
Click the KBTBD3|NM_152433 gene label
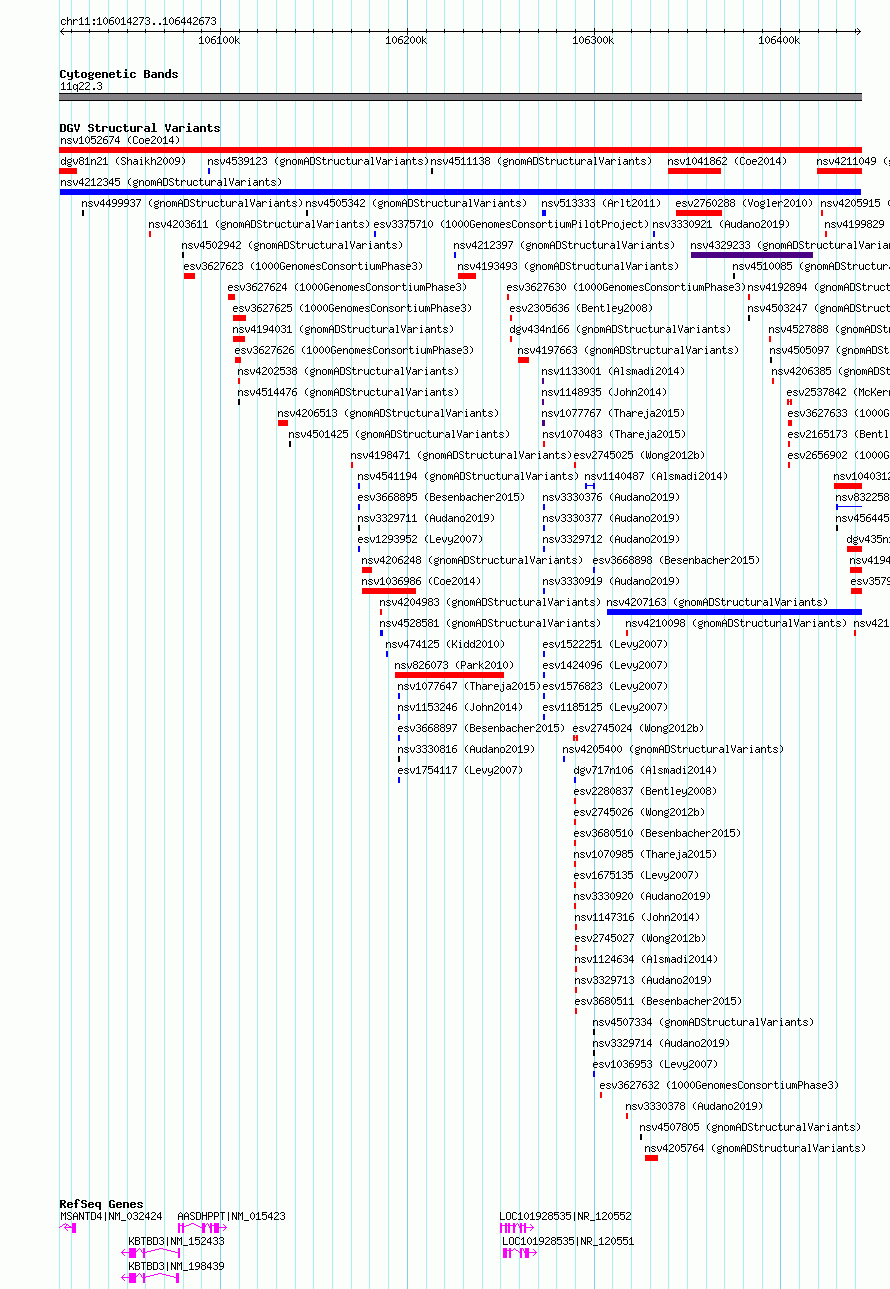point(176,1241)
